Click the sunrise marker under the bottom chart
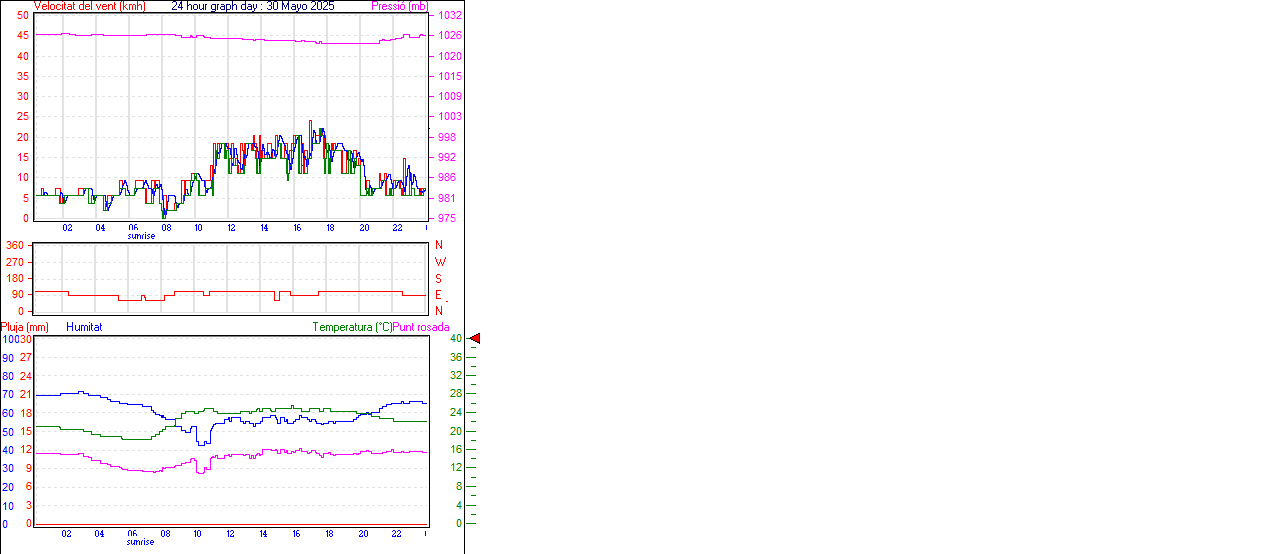 coord(141,541)
